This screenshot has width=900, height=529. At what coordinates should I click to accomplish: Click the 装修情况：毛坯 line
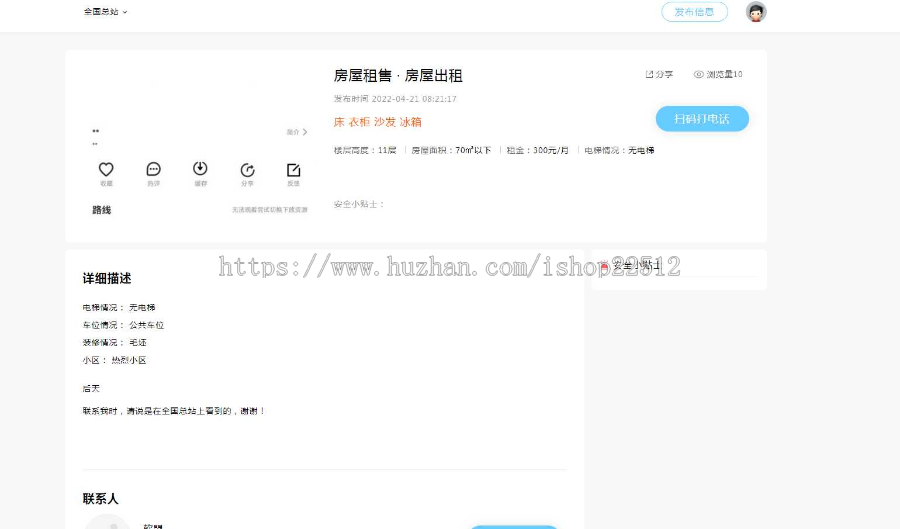(x=115, y=343)
